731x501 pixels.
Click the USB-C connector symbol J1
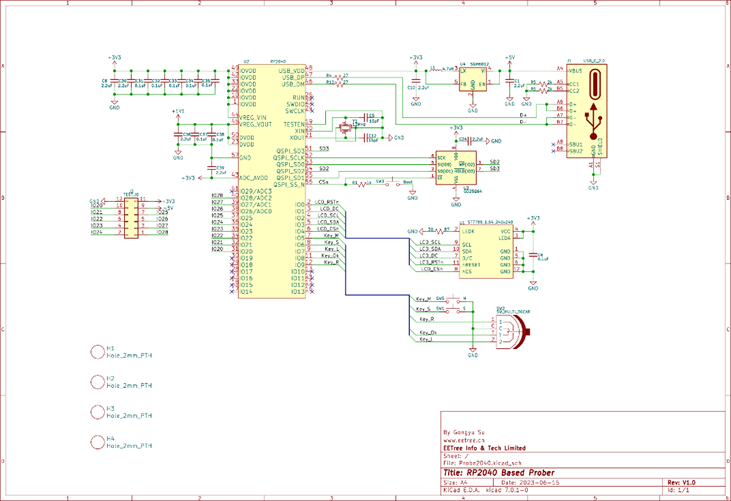point(586,111)
